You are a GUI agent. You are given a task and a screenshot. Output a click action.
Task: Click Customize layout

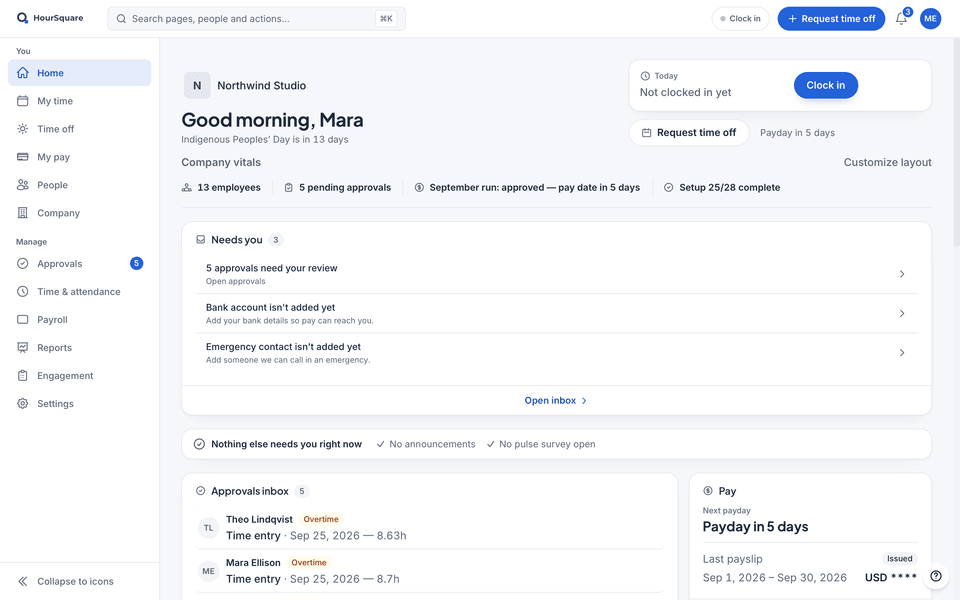[887, 162]
